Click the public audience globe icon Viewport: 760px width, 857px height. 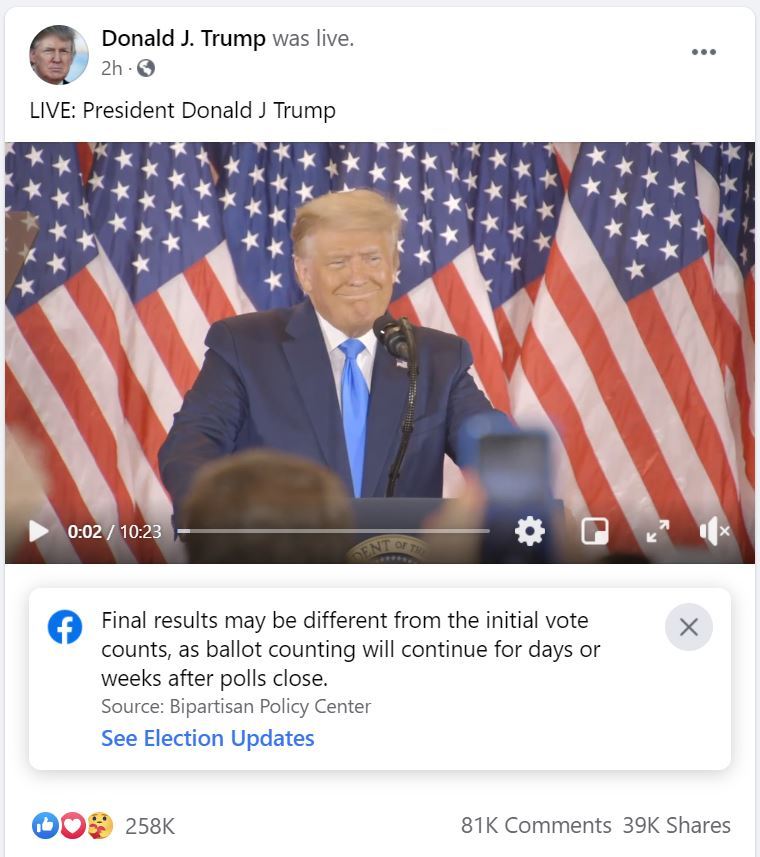145,68
